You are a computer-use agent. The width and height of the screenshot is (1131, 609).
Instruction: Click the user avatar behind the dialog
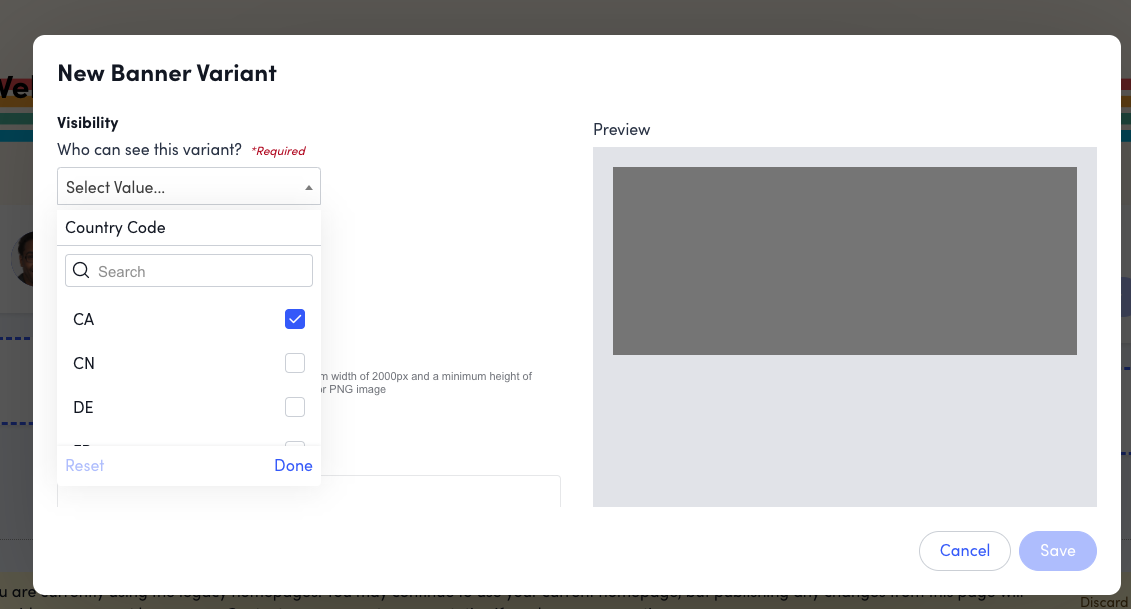coord(22,258)
